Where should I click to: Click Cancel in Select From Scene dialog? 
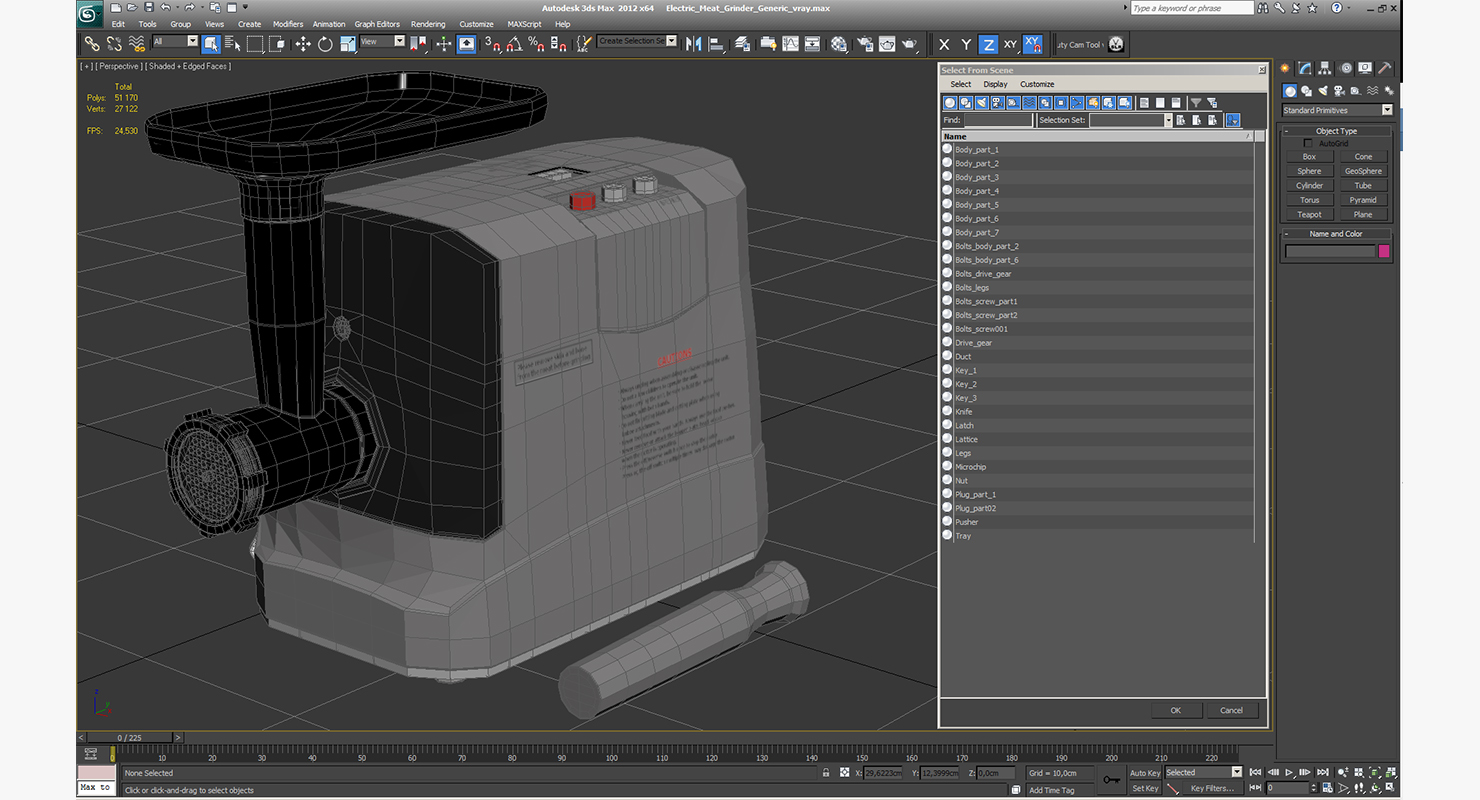[1231, 710]
